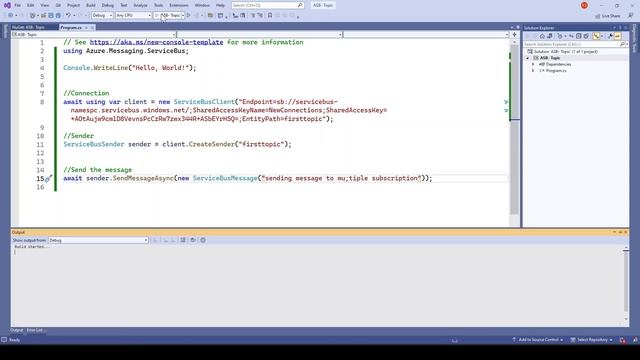The image size is (640, 360).
Task: Click the Start Without Debugging icon
Action: pos(189,15)
